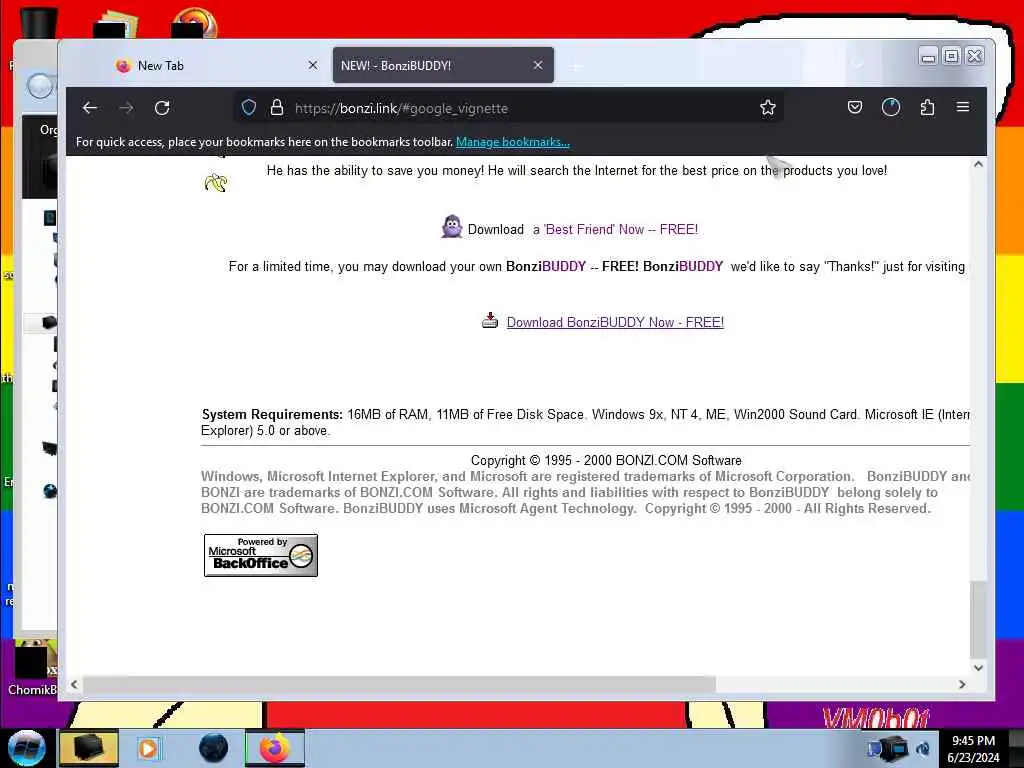Open the media player taskbar icon
Screen dimensions: 1024x768
point(148,748)
